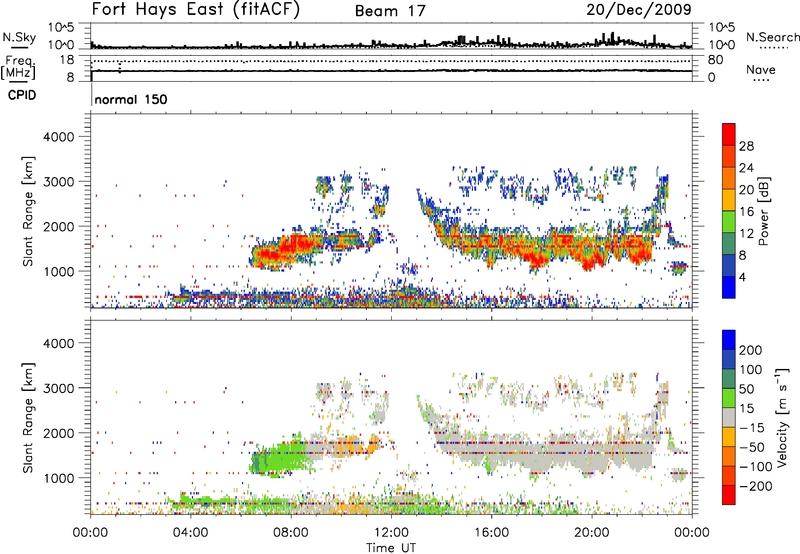Click the "80" Nave axis tick
The image size is (800, 554).
tap(716, 60)
